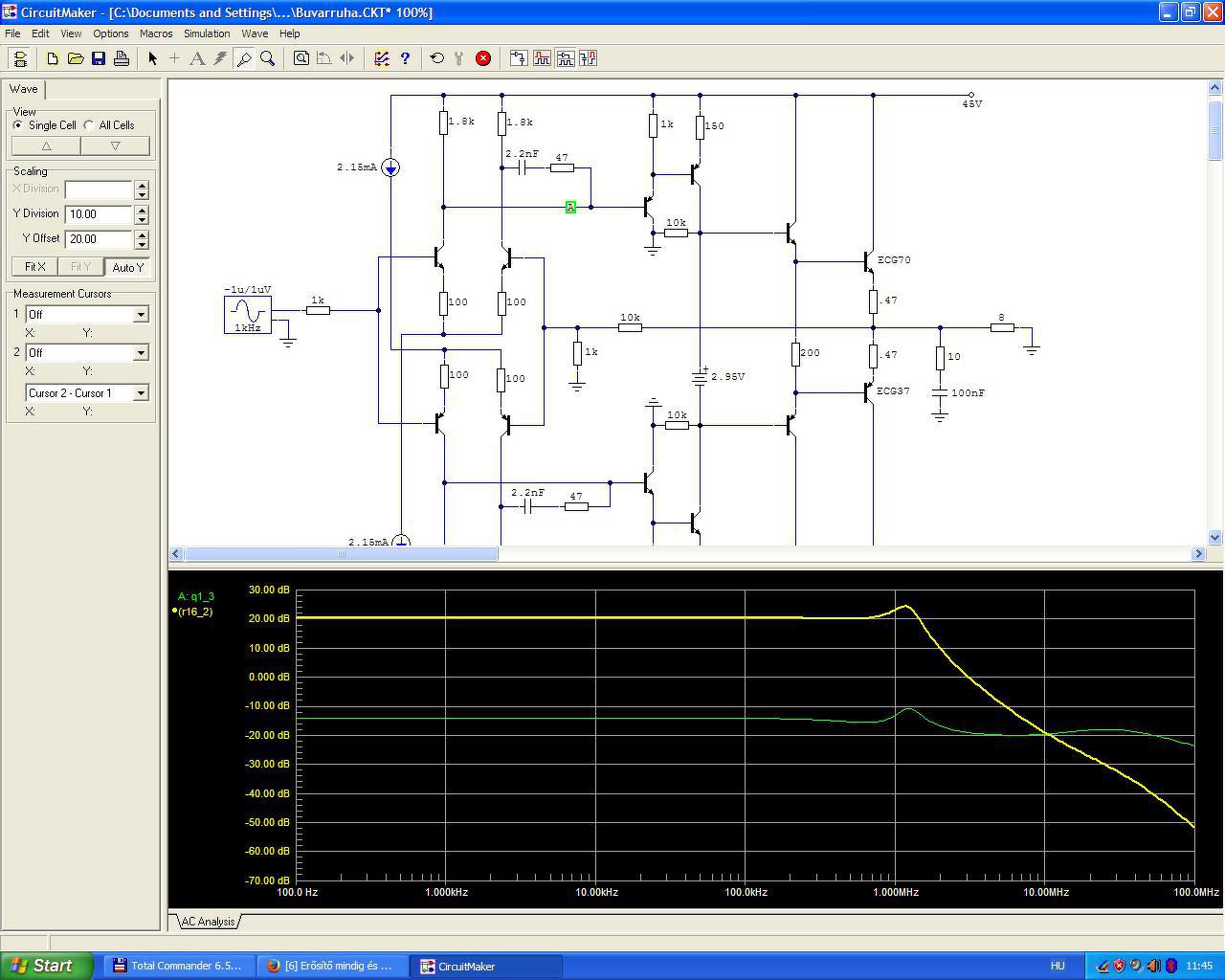
Task: Click the schematic horizontal scrollbar thumb
Action: click(341, 554)
